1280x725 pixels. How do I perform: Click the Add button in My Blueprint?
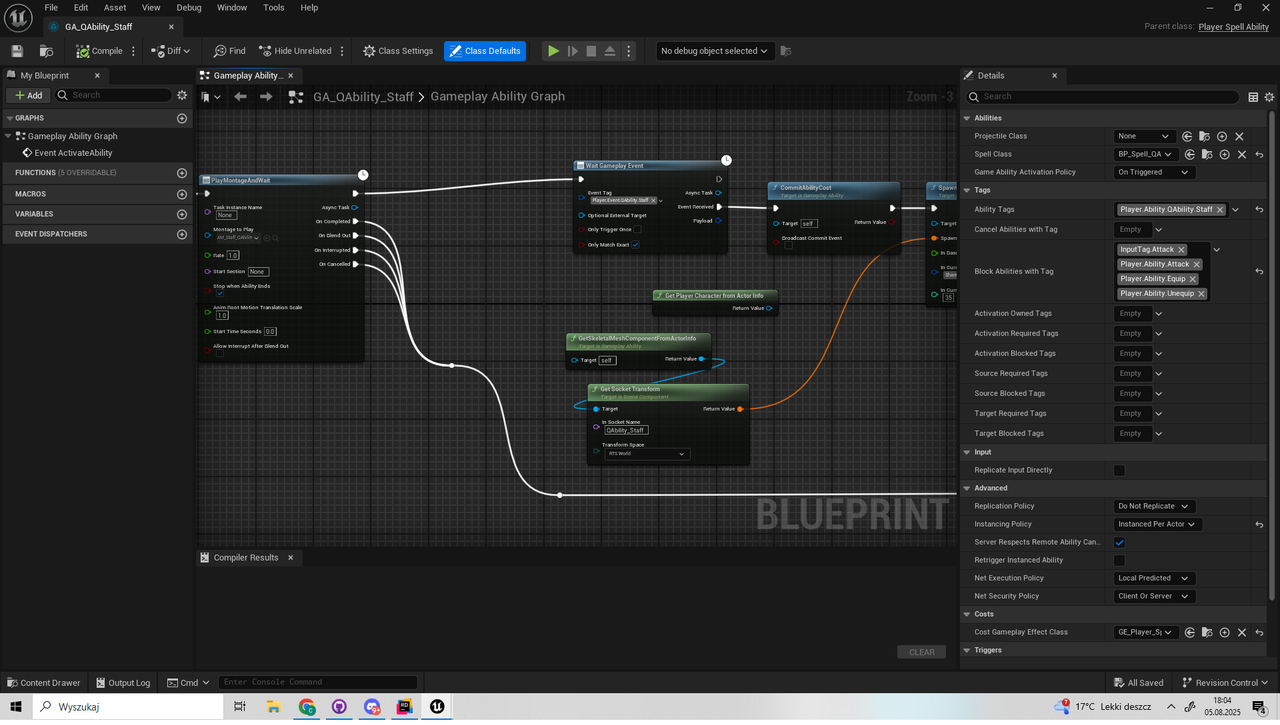28,95
